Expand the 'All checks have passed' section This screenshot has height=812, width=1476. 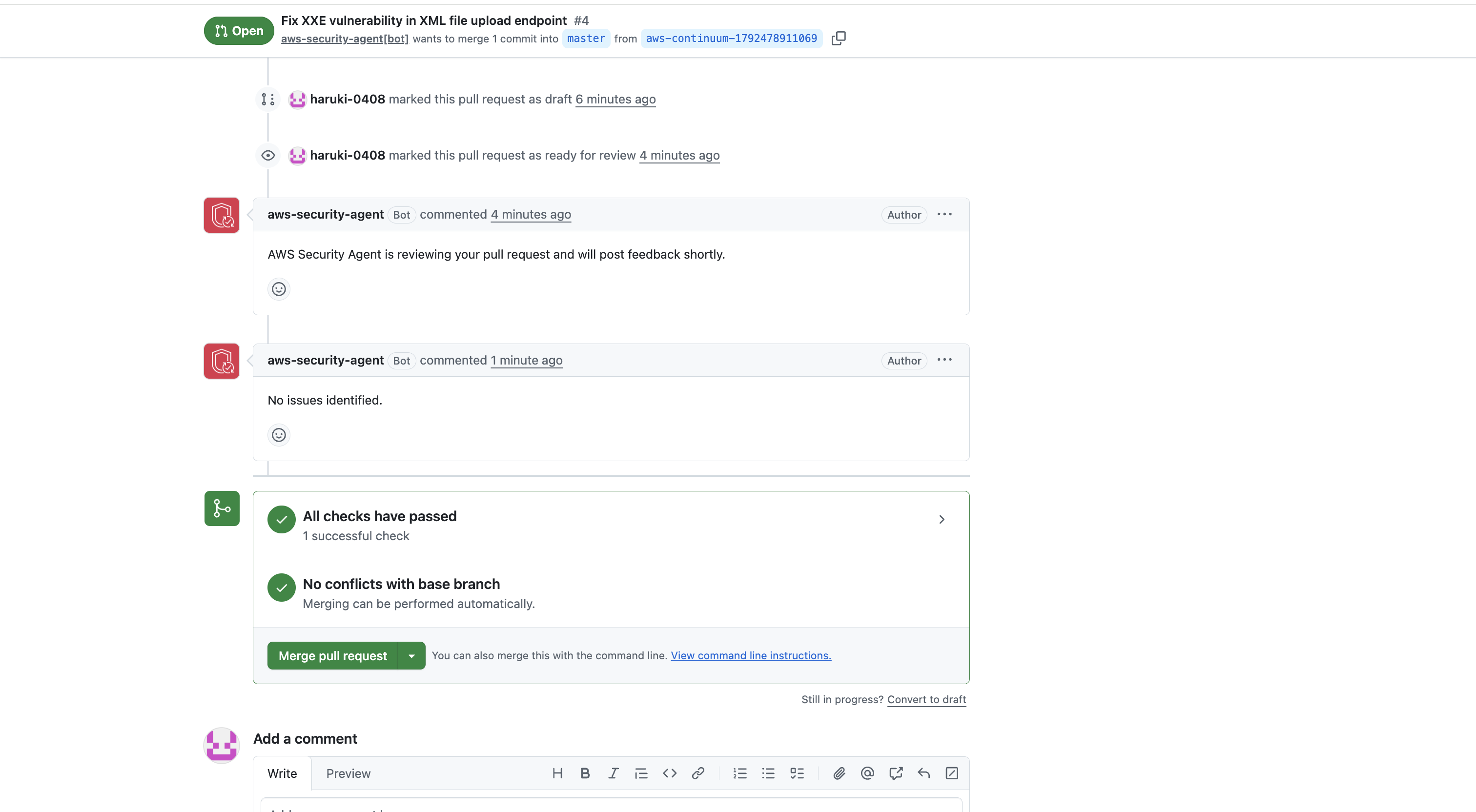942,519
